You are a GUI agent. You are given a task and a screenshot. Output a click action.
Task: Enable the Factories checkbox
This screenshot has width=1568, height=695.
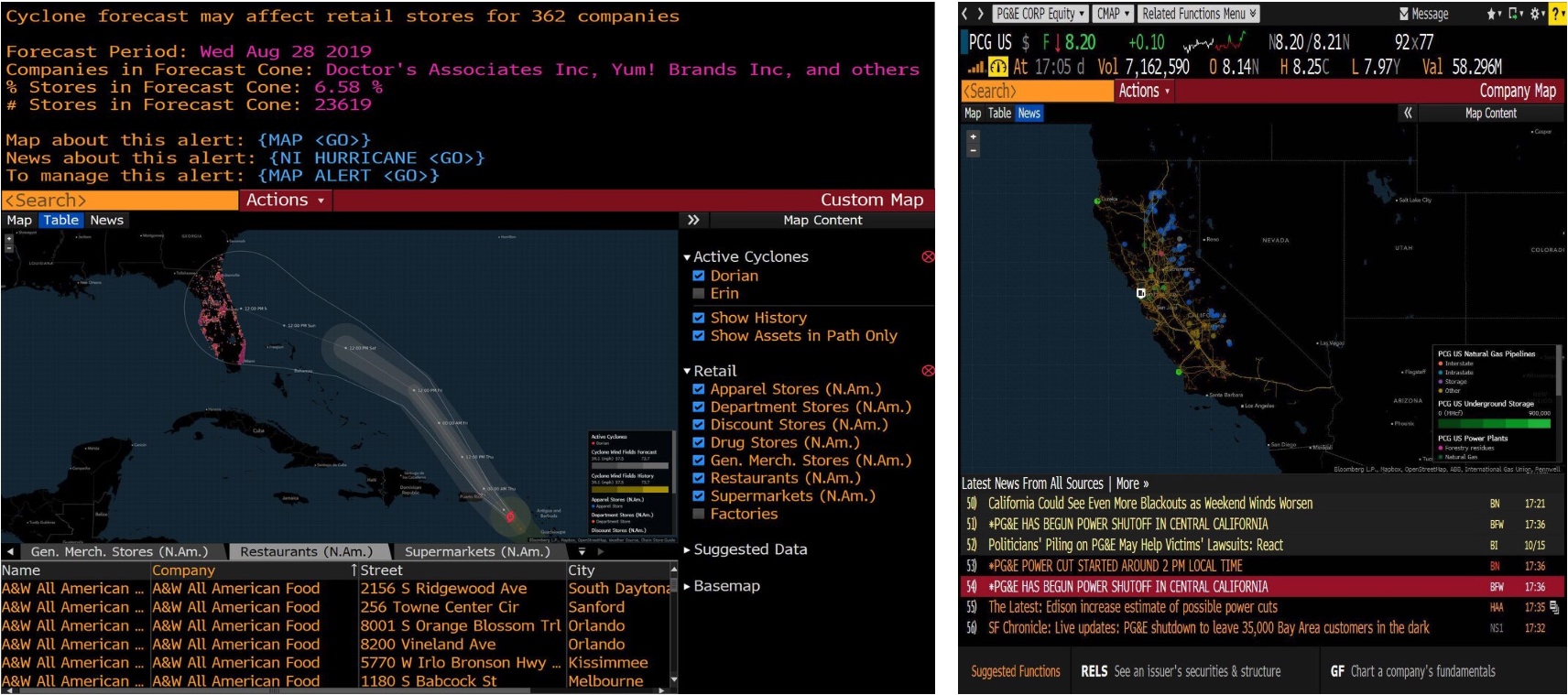[699, 514]
